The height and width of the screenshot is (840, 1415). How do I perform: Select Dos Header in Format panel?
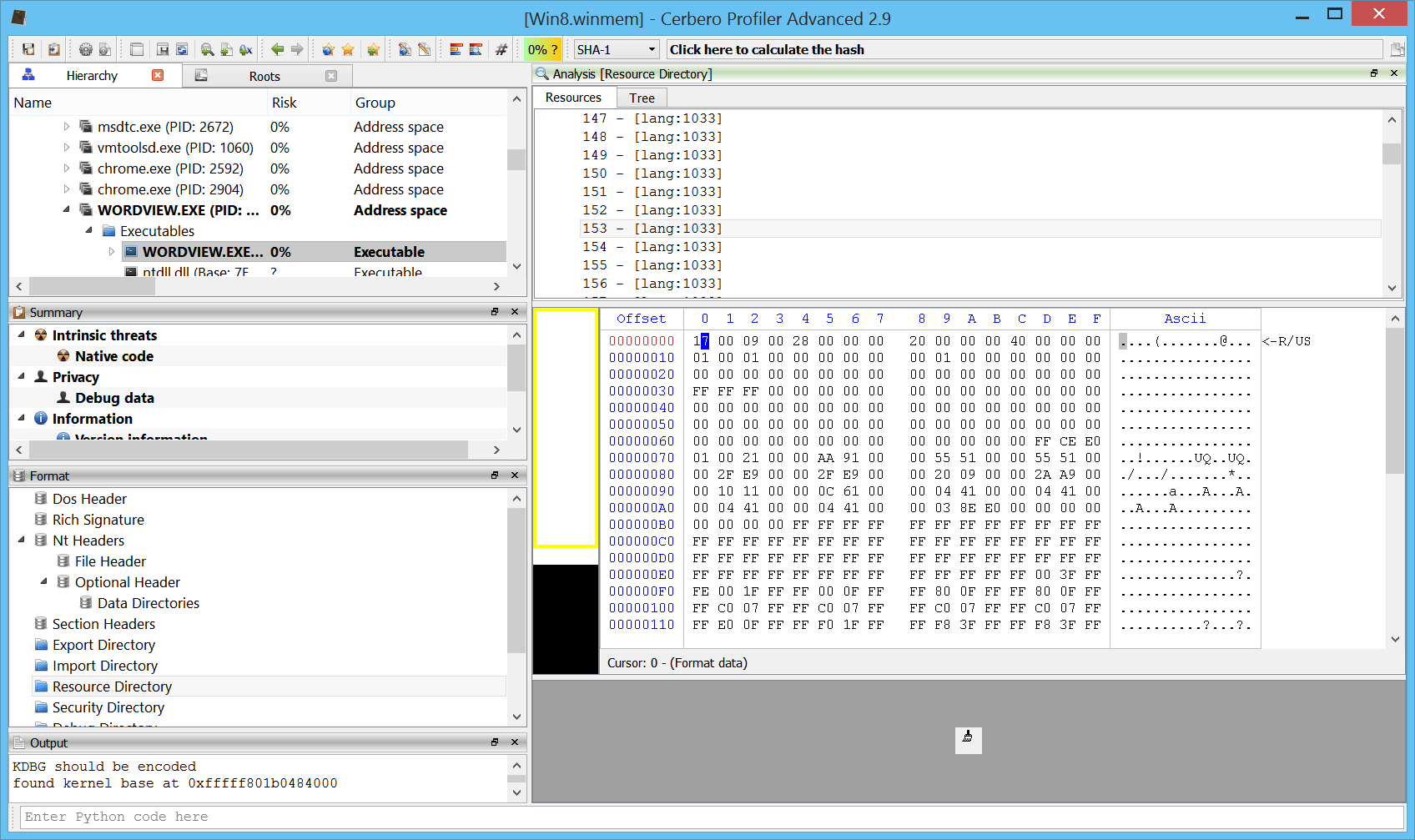tap(89, 499)
